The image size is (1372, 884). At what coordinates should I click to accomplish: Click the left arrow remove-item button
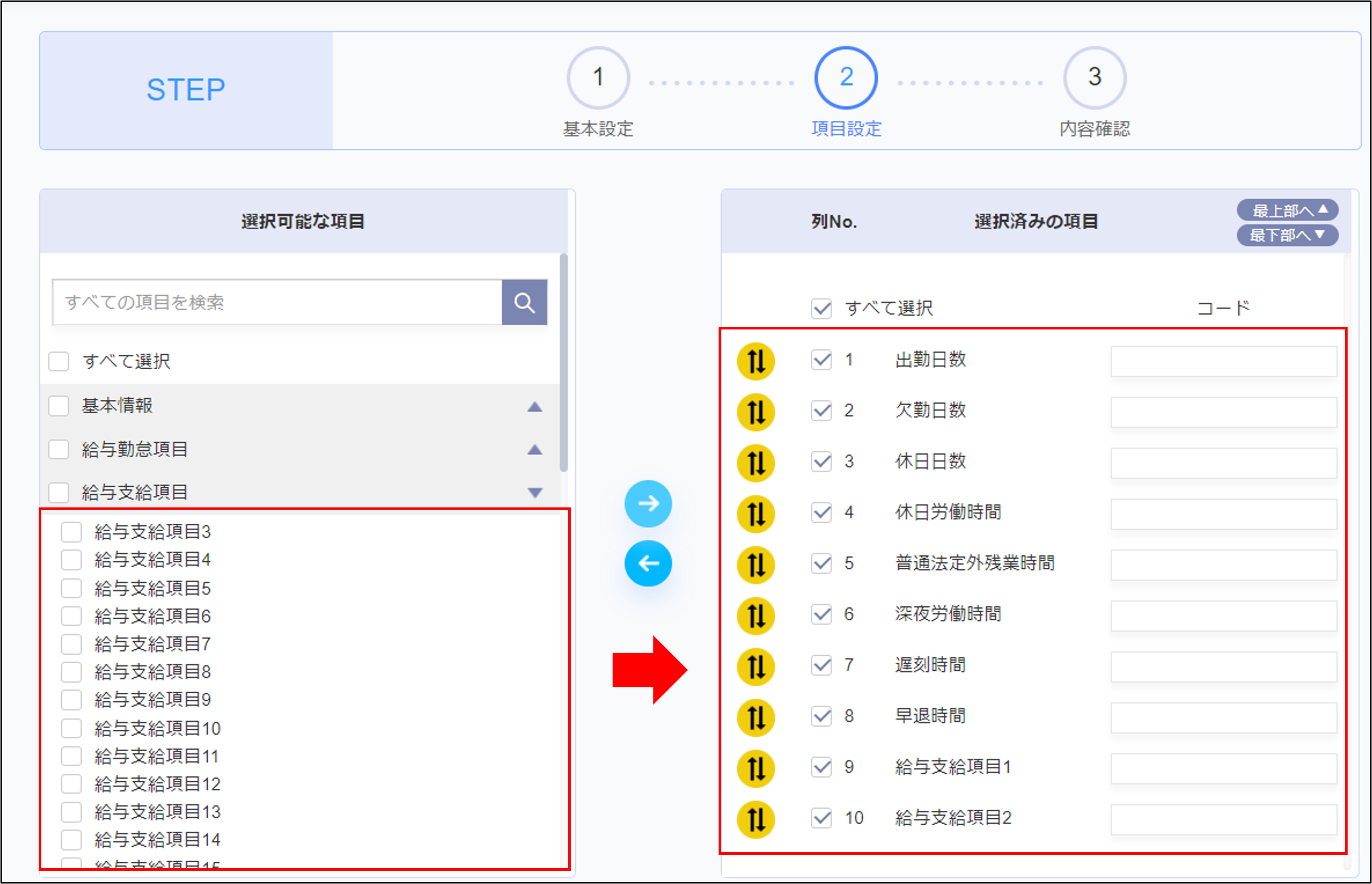tap(648, 563)
